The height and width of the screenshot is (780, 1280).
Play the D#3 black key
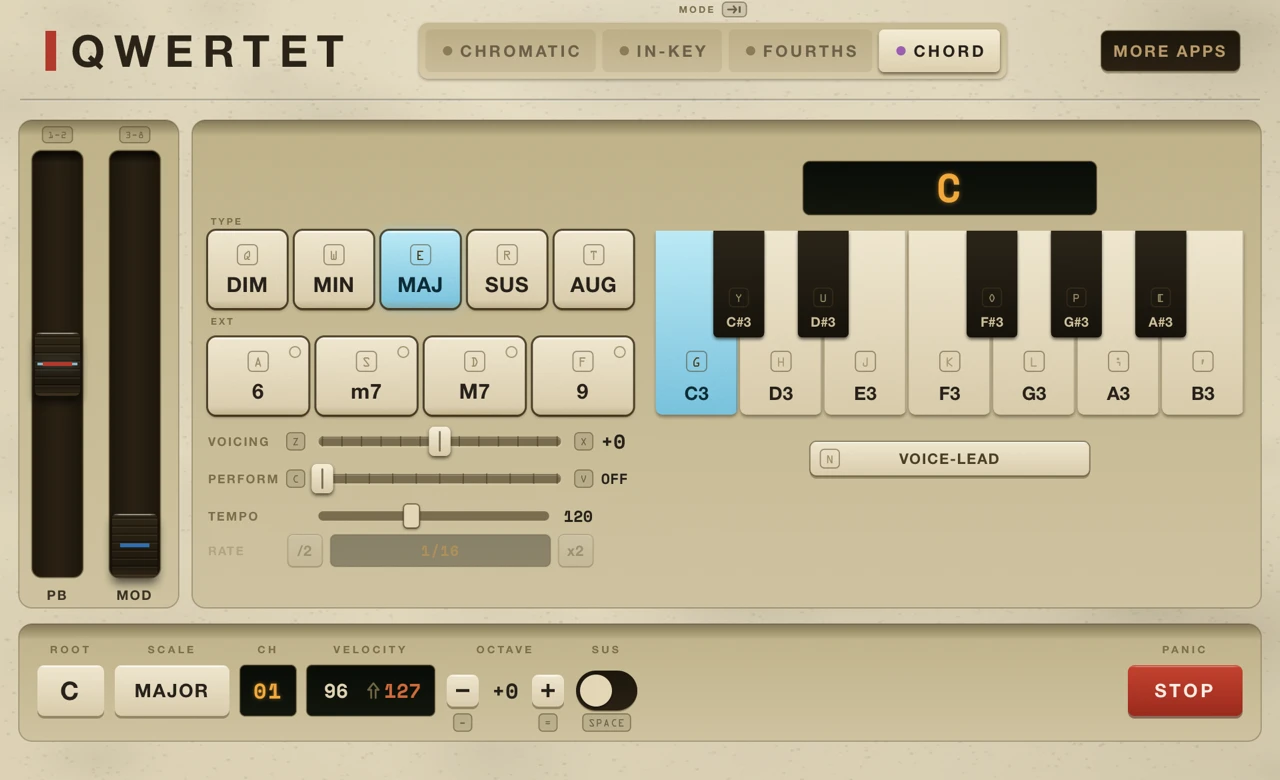tap(823, 285)
